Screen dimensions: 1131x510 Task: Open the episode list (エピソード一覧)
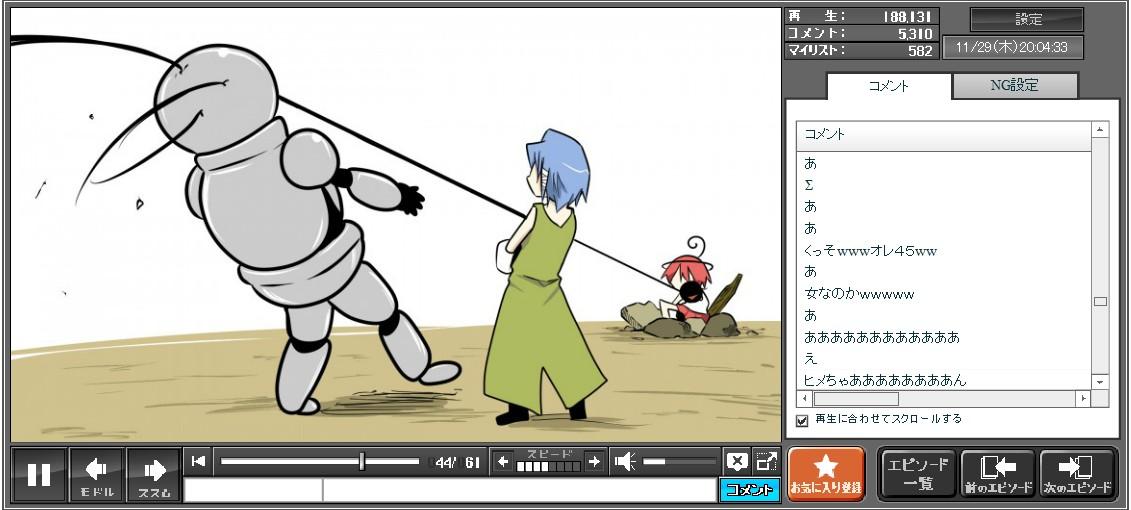click(x=918, y=474)
